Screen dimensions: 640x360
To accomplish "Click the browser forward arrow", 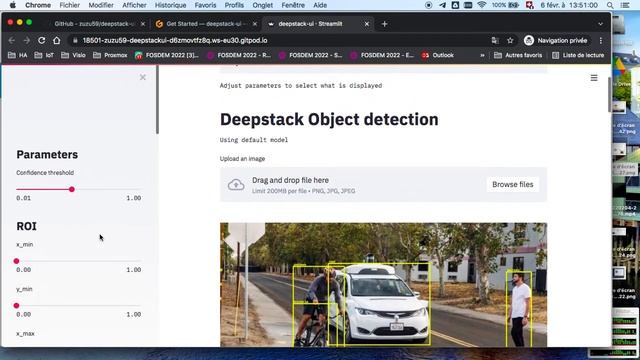I will click(27, 40).
